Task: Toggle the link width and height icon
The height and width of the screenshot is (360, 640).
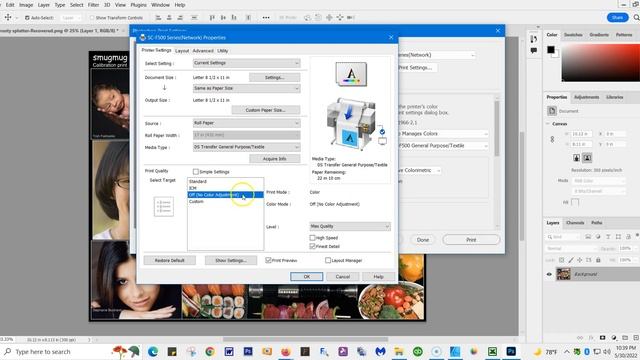Action: click(552, 139)
